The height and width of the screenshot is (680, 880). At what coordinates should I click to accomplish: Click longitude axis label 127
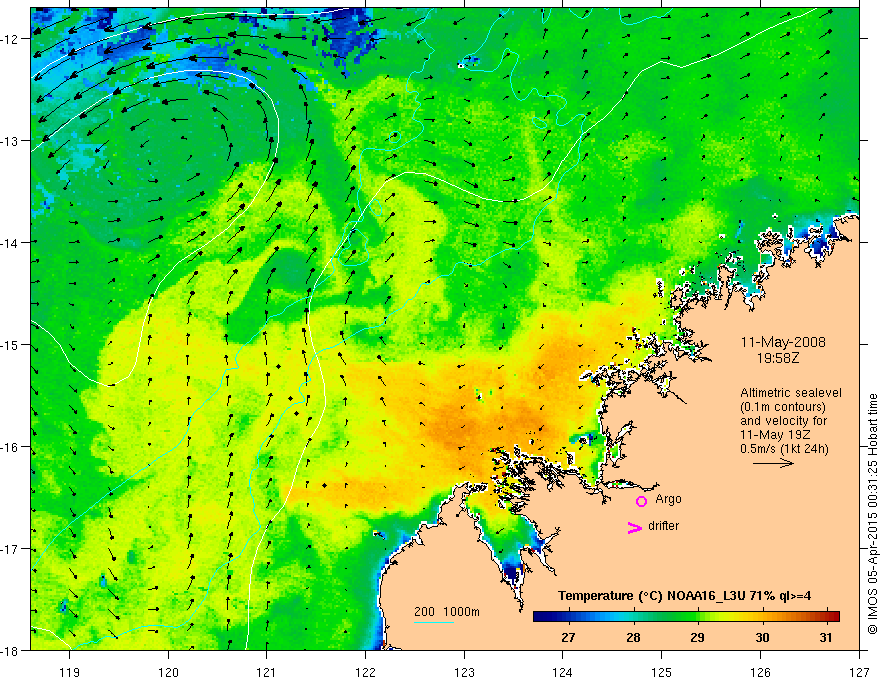tap(859, 672)
